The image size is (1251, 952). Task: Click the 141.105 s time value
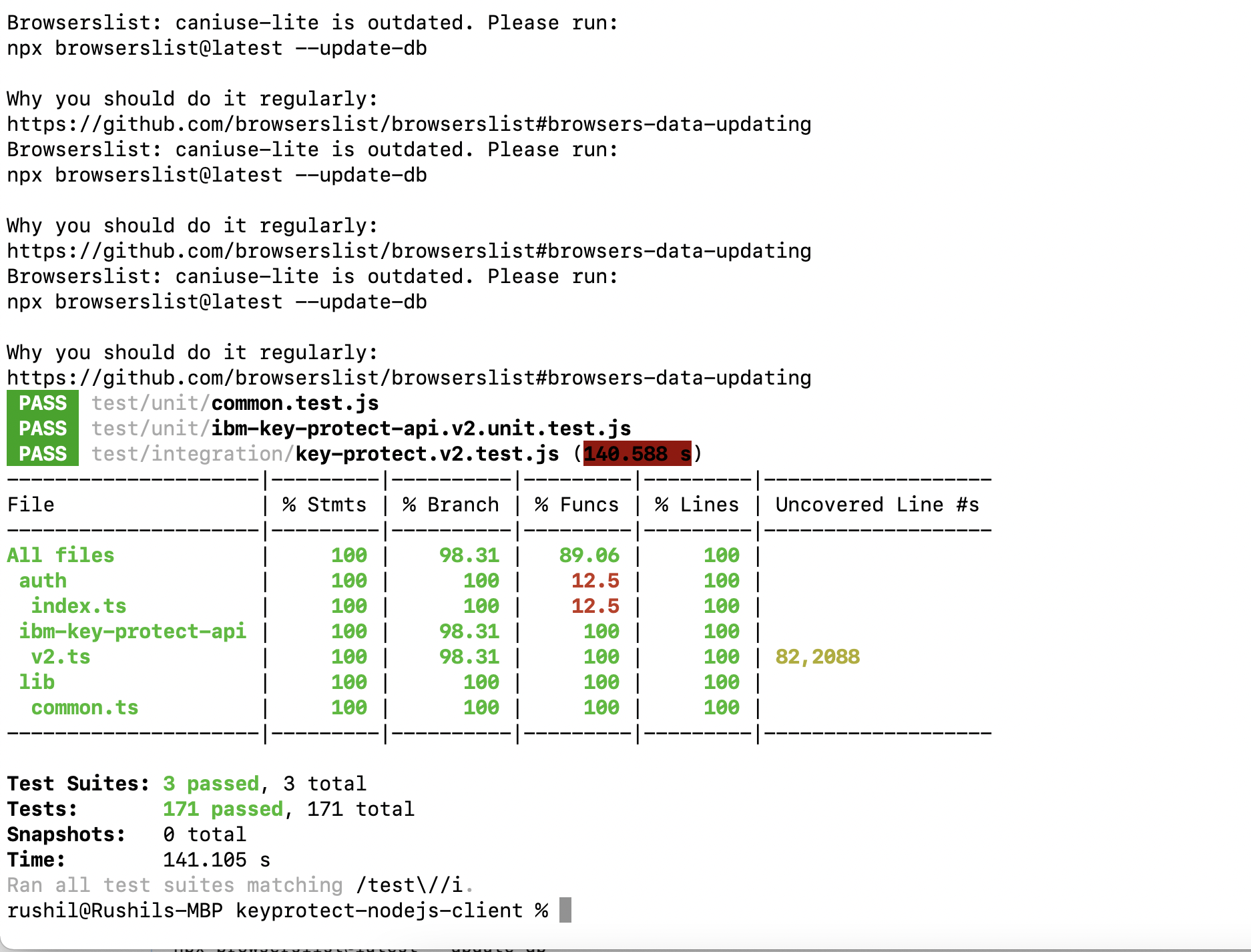click(x=217, y=860)
